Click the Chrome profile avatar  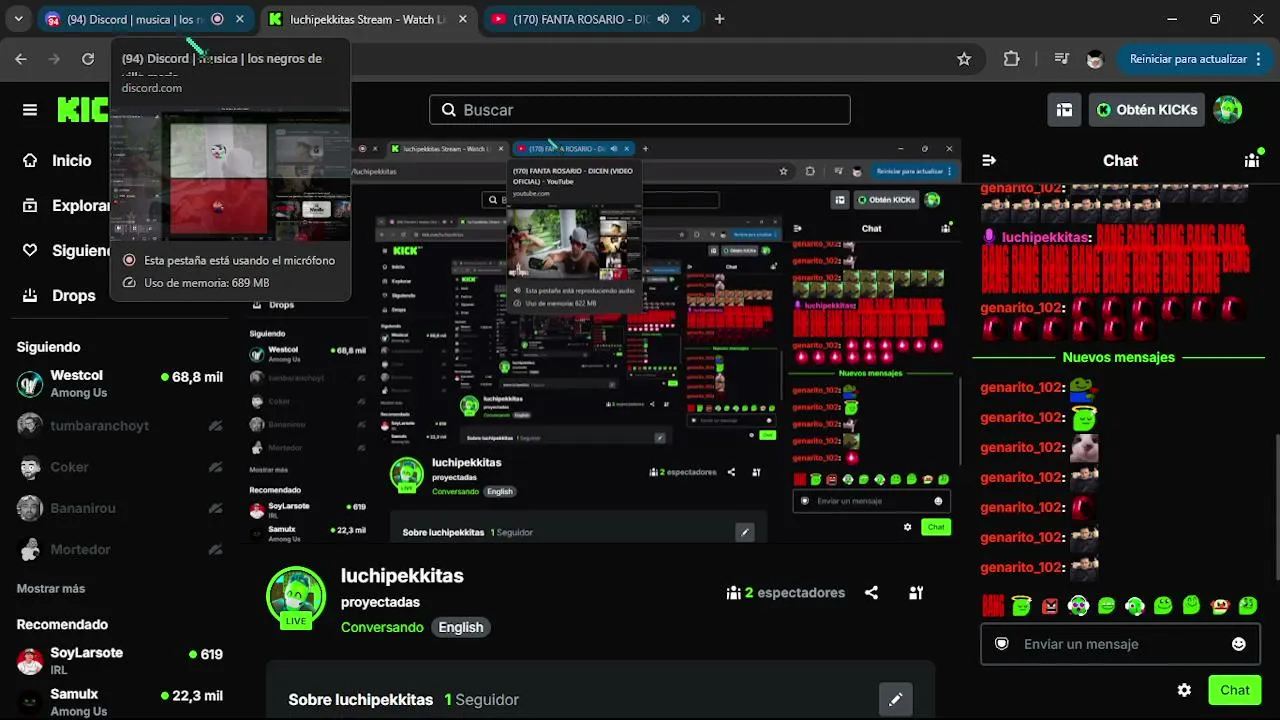tap(1095, 59)
